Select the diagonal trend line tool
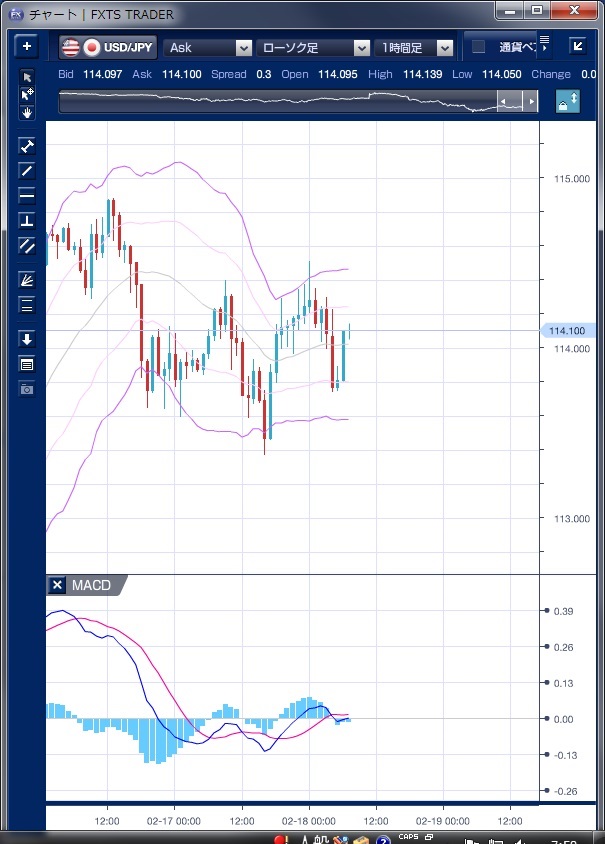Viewport: 605px width, 844px height. (x=27, y=170)
